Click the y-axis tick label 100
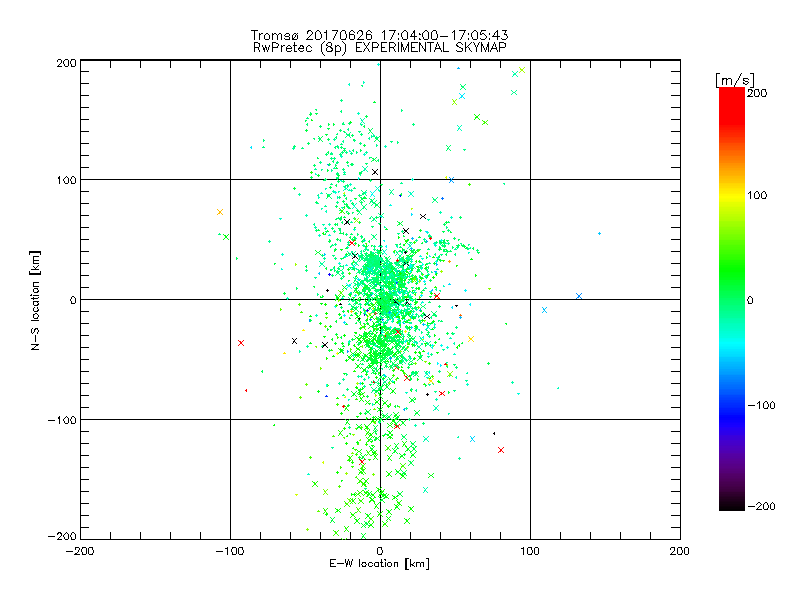The height and width of the screenshot is (600, 800). (67, 180)
